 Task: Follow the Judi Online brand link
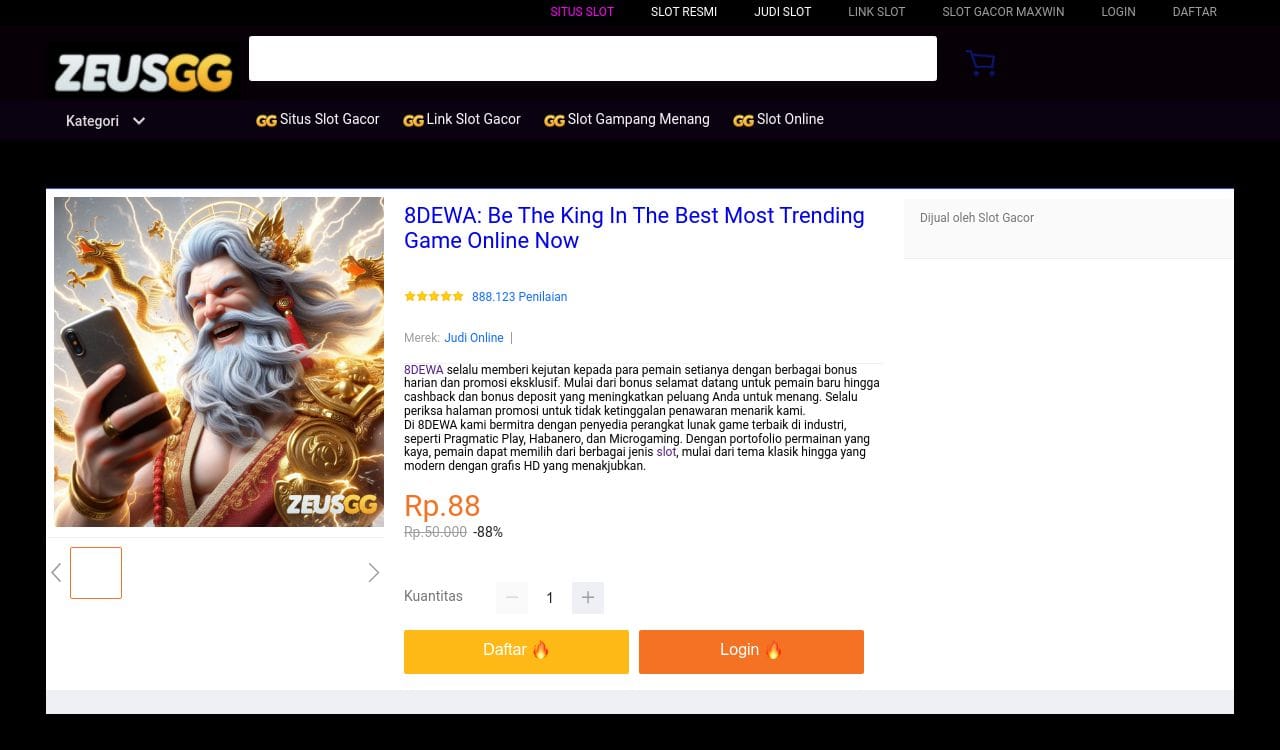[x=474, y=338]
